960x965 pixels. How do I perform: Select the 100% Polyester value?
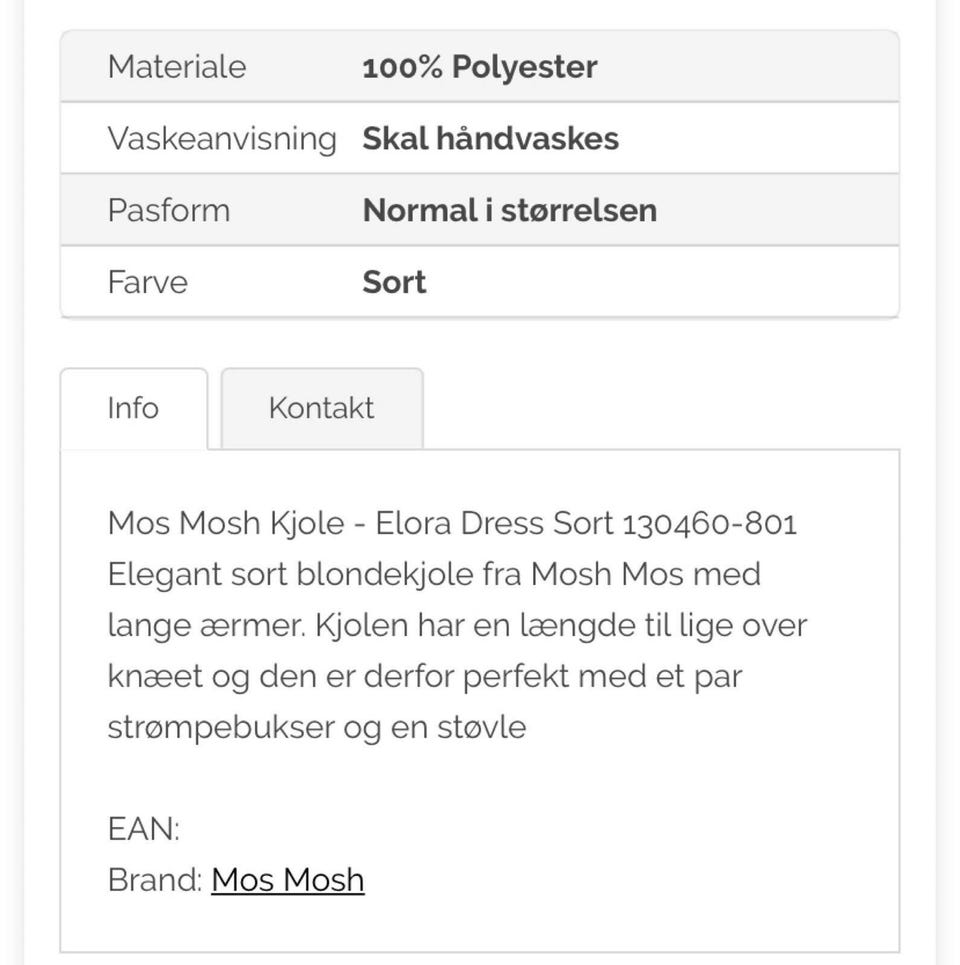pyautogui.click(x=479, y=67)
